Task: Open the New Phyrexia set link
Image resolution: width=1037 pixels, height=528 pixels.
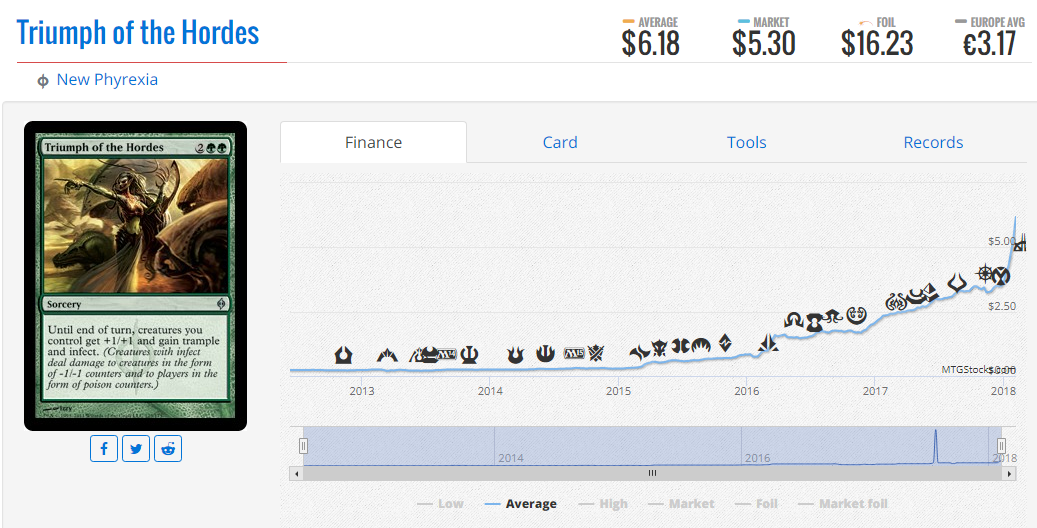Action: tap(107, 80)
